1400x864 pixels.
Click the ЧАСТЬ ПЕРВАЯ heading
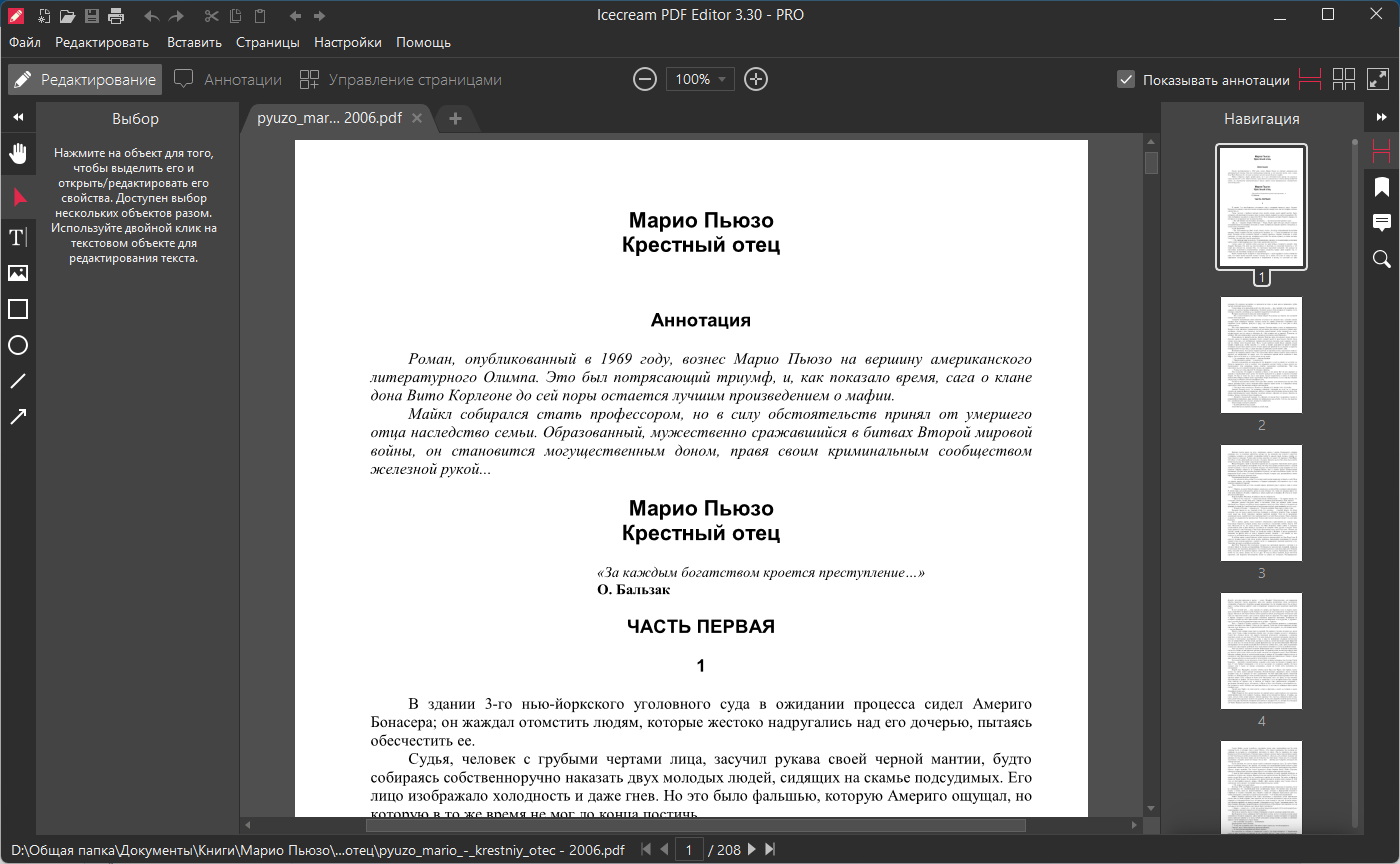700,627
